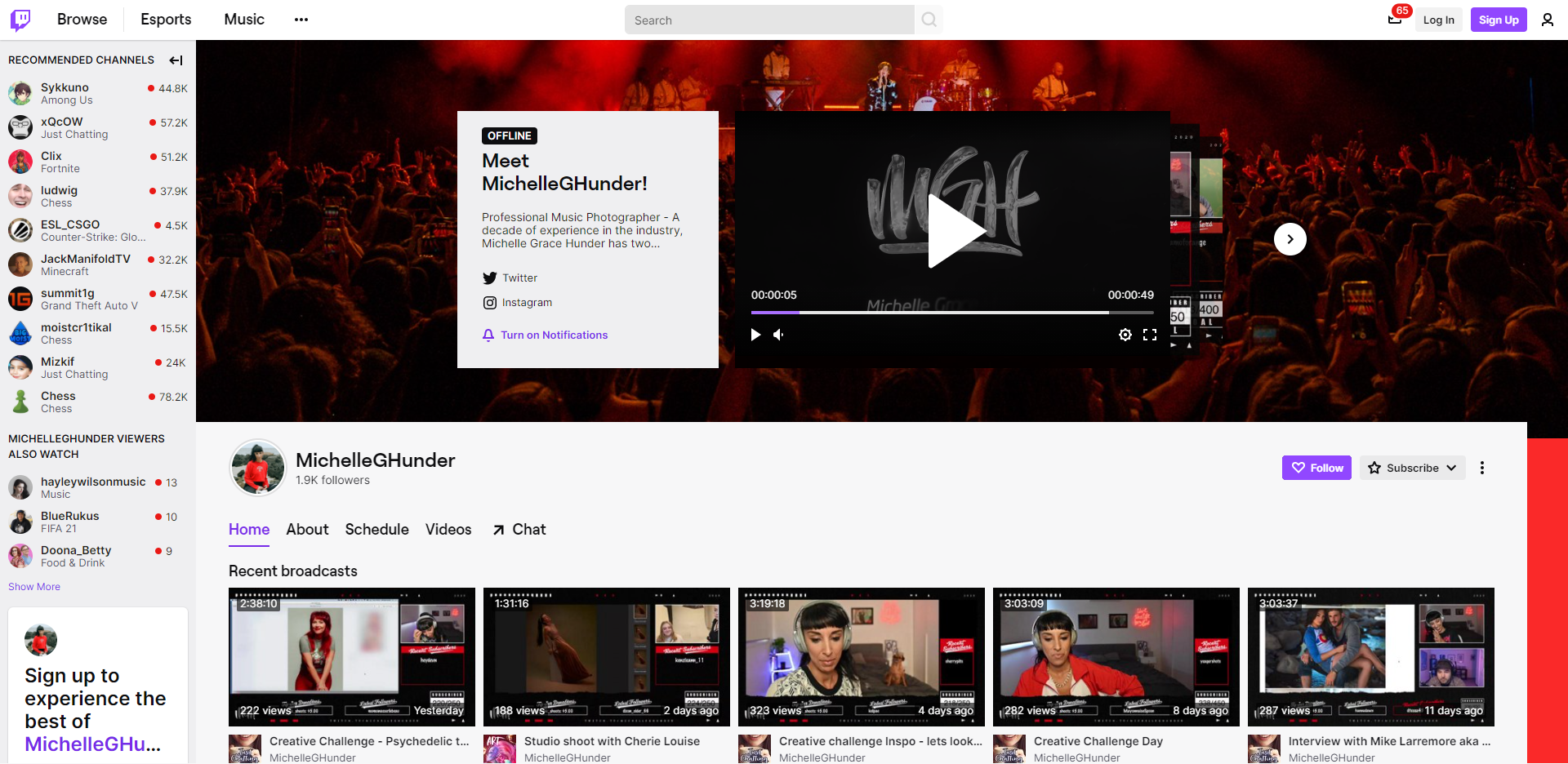
Task: Click the 'Recent broadcasts' heading
Action: [x=293, y=571]
